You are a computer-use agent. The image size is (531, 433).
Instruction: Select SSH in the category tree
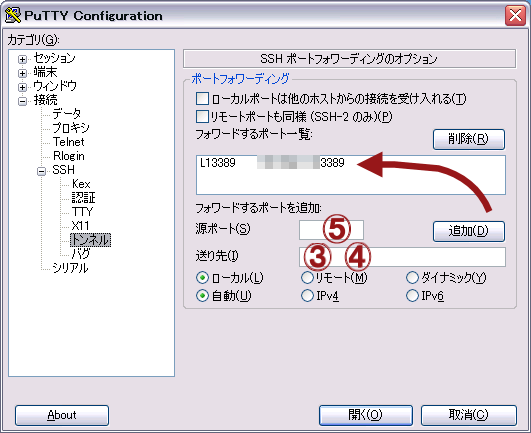tap(64, 170)
